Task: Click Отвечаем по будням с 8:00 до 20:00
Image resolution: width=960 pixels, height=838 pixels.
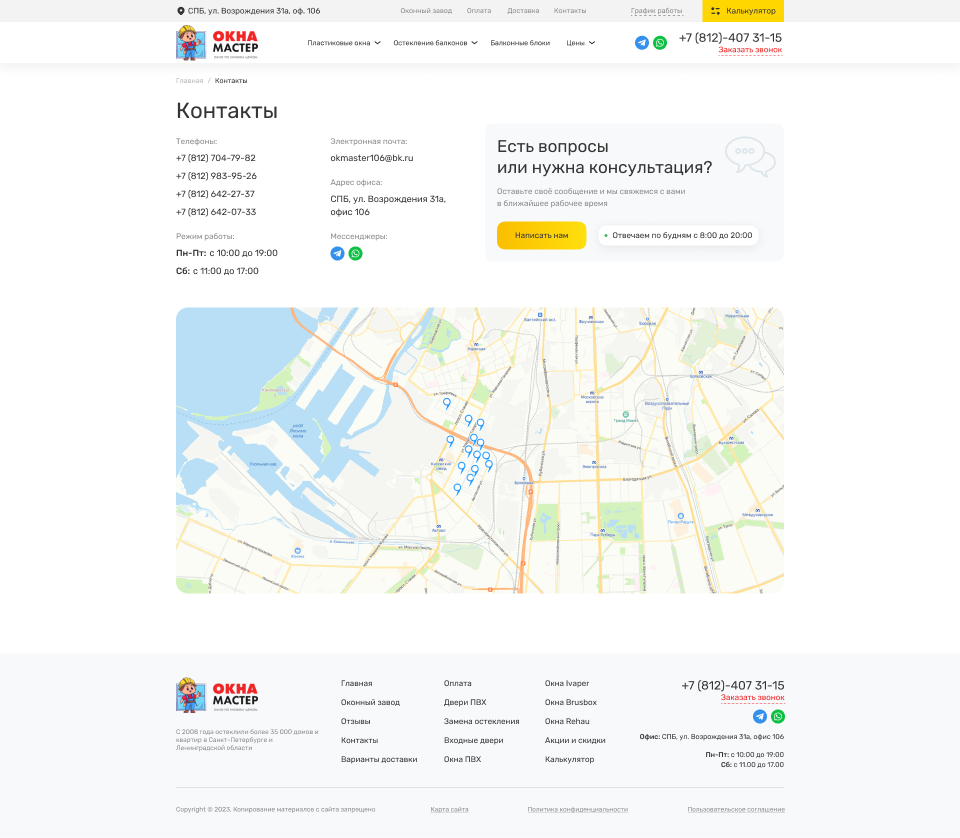Action: pos(678,235)
